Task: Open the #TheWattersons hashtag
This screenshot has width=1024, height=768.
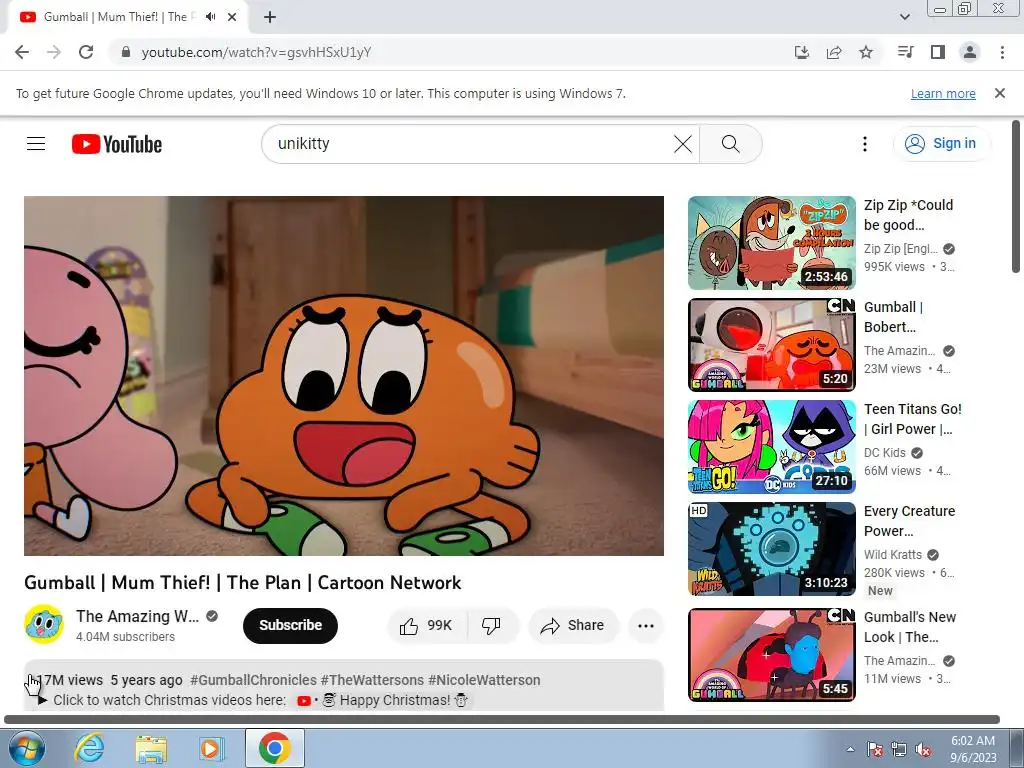Action: pyautogui.click(x=372, y=680)
